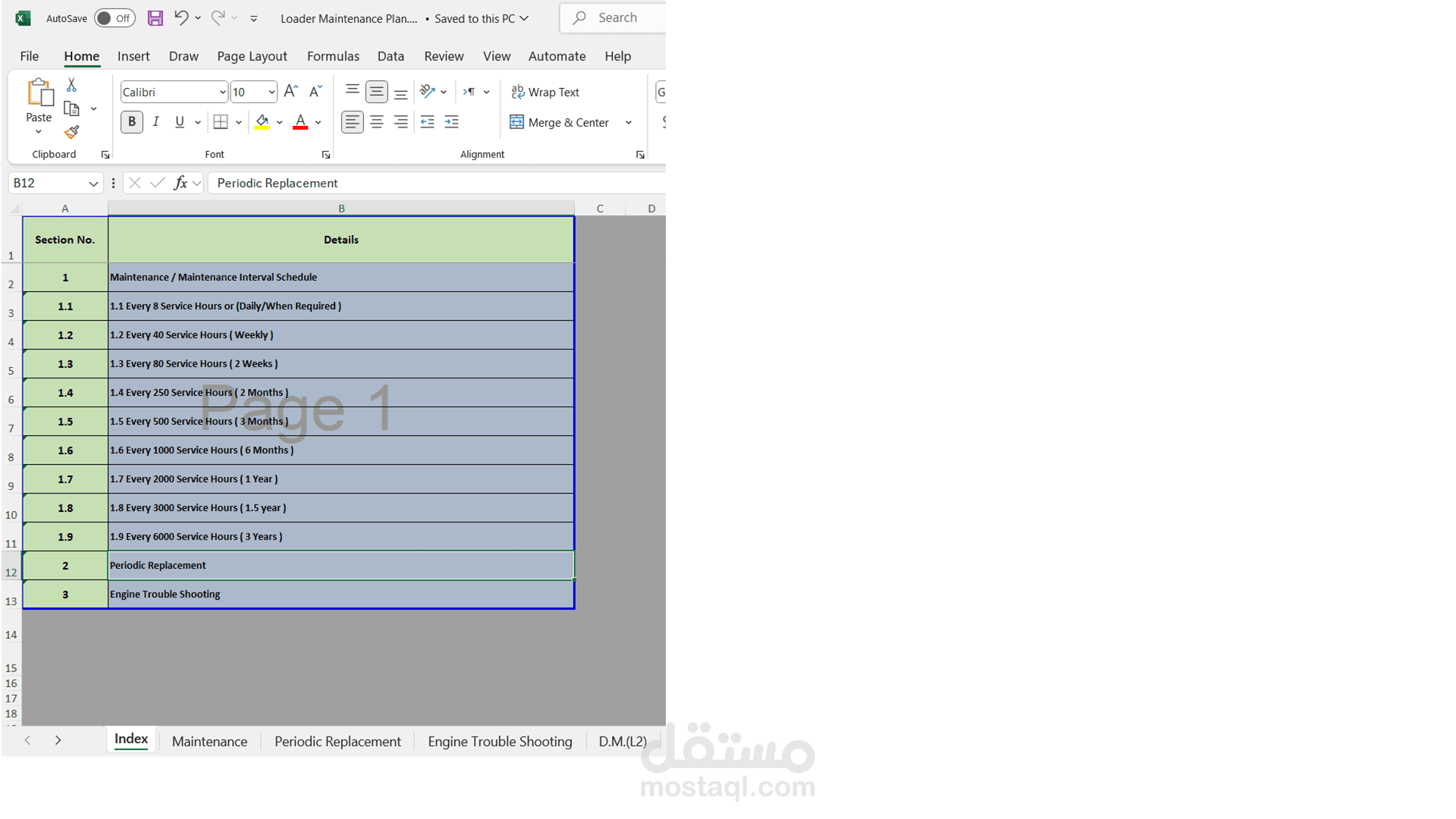Open the Customize Quick Access Toolbar arrow
Screen dimensions: 1456x819
click(x=254, y=18)
